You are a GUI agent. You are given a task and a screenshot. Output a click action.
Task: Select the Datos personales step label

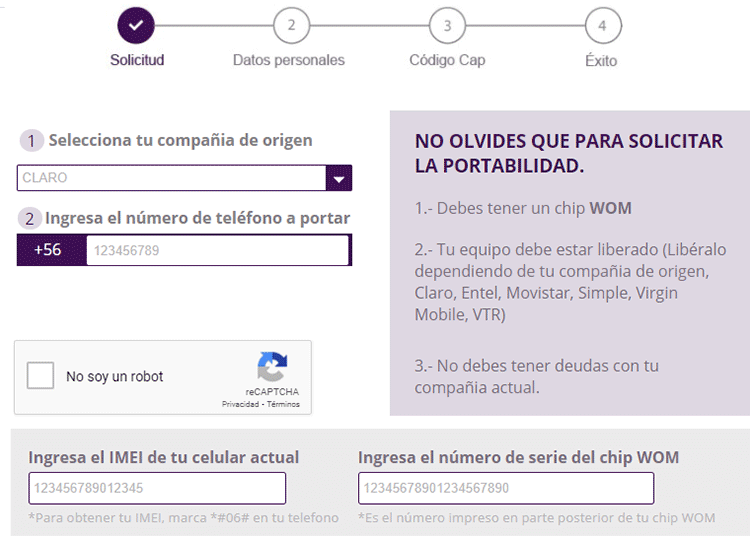coord(288,60)
